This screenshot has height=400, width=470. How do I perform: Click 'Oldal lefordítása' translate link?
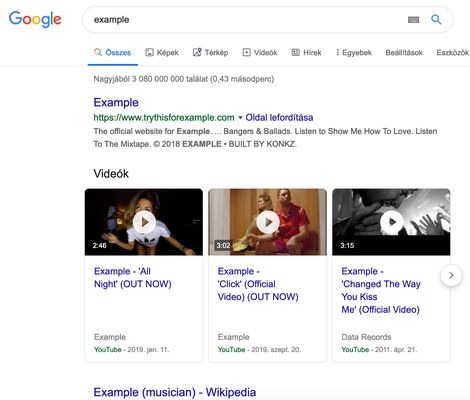coord(279,117)
